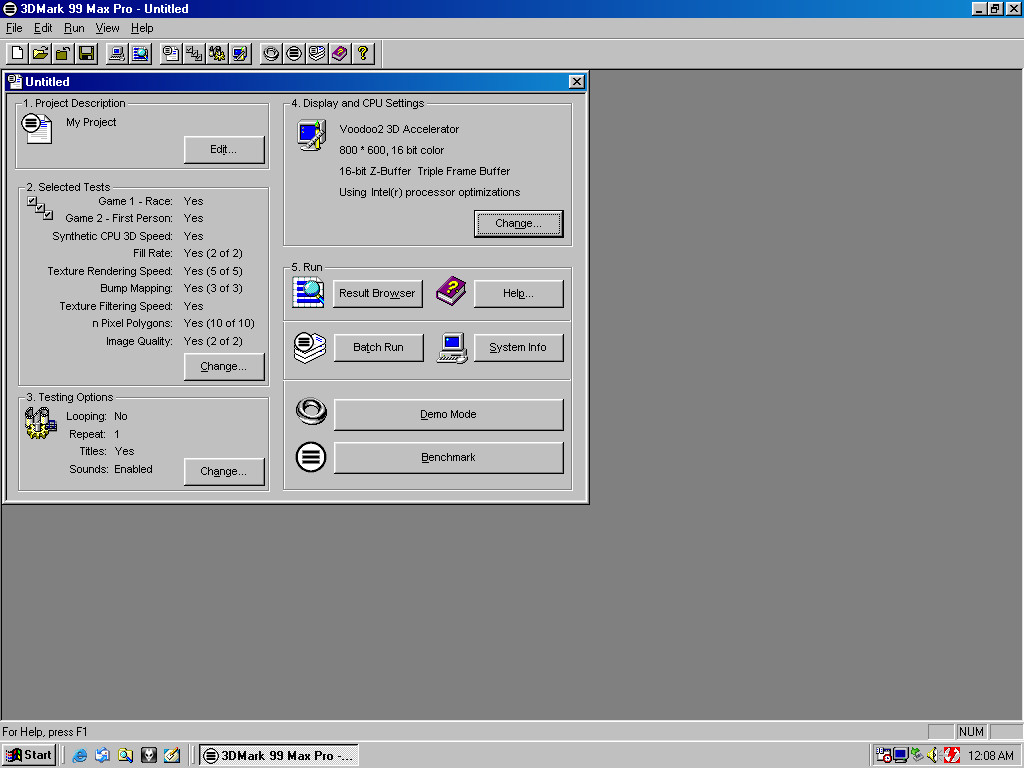Click Change... in Testing Options
The height and width of the screenshot is (768, 1024).
click(x=224, y=472)
